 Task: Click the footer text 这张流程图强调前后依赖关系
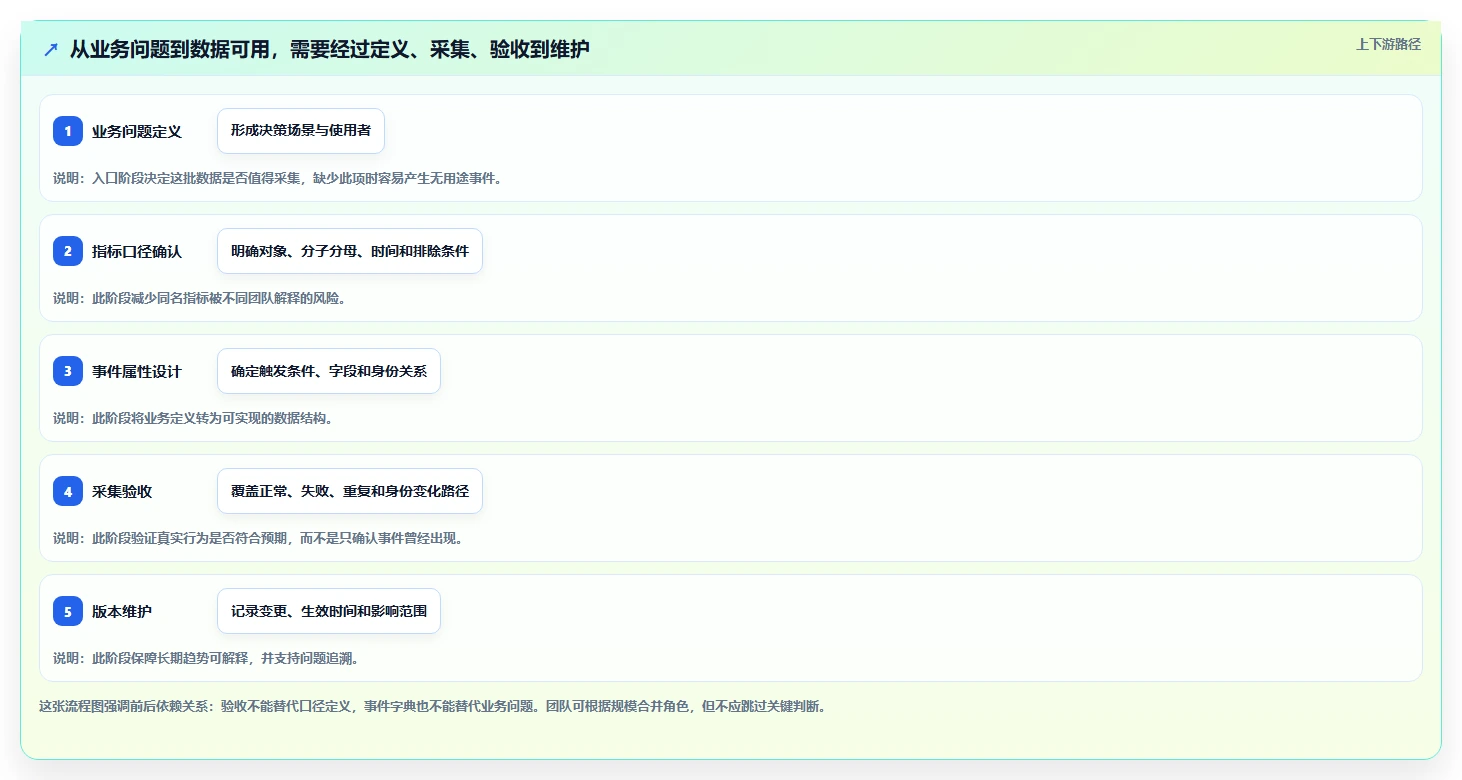pos(433,706)
